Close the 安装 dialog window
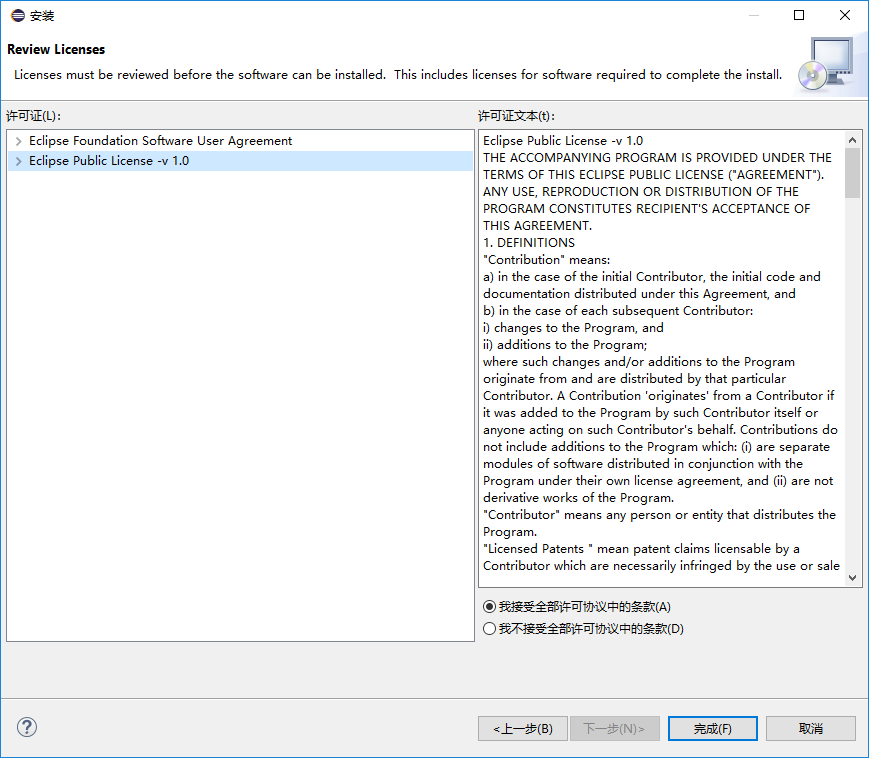The image size is (869, 758). point(845,15)
